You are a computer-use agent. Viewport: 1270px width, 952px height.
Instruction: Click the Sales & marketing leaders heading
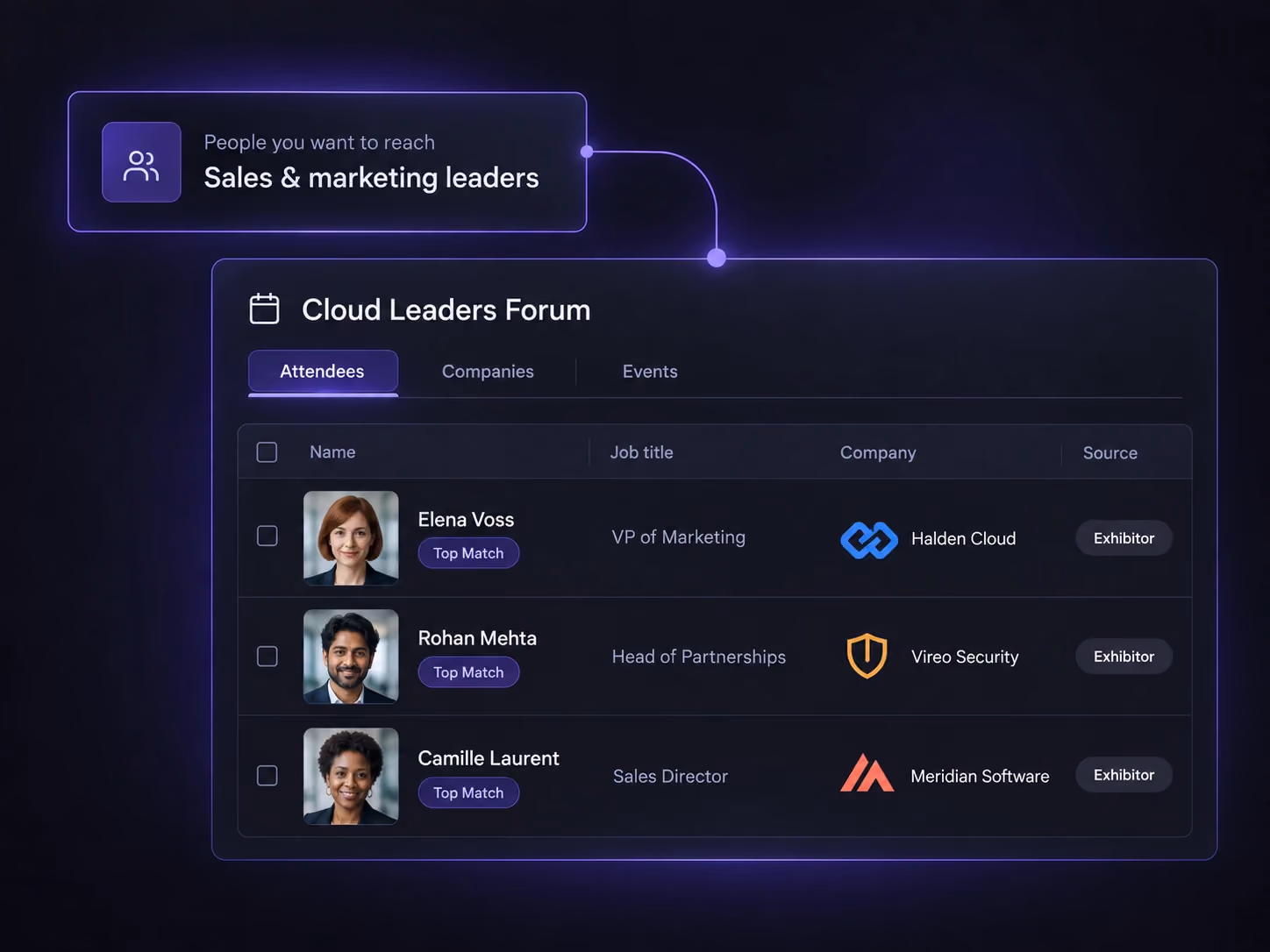(372, 178)
